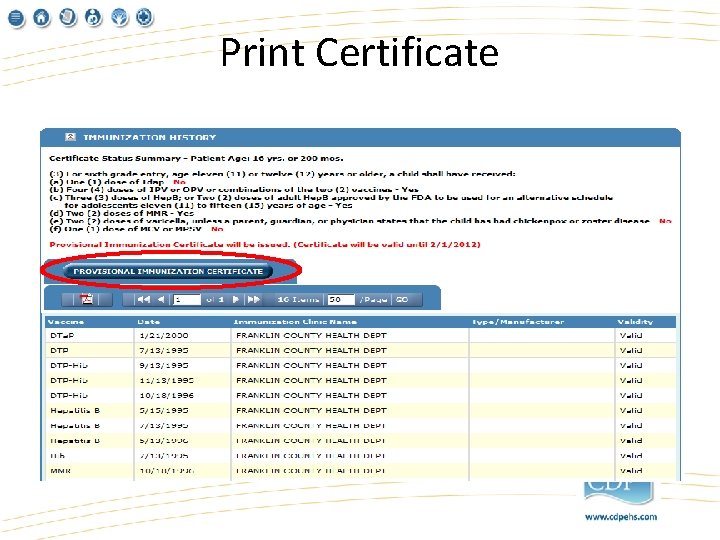Open the clipboard document circle icon
Image resolution: width=720 pixels, height=540 pixels.
(x=68, y=18)
